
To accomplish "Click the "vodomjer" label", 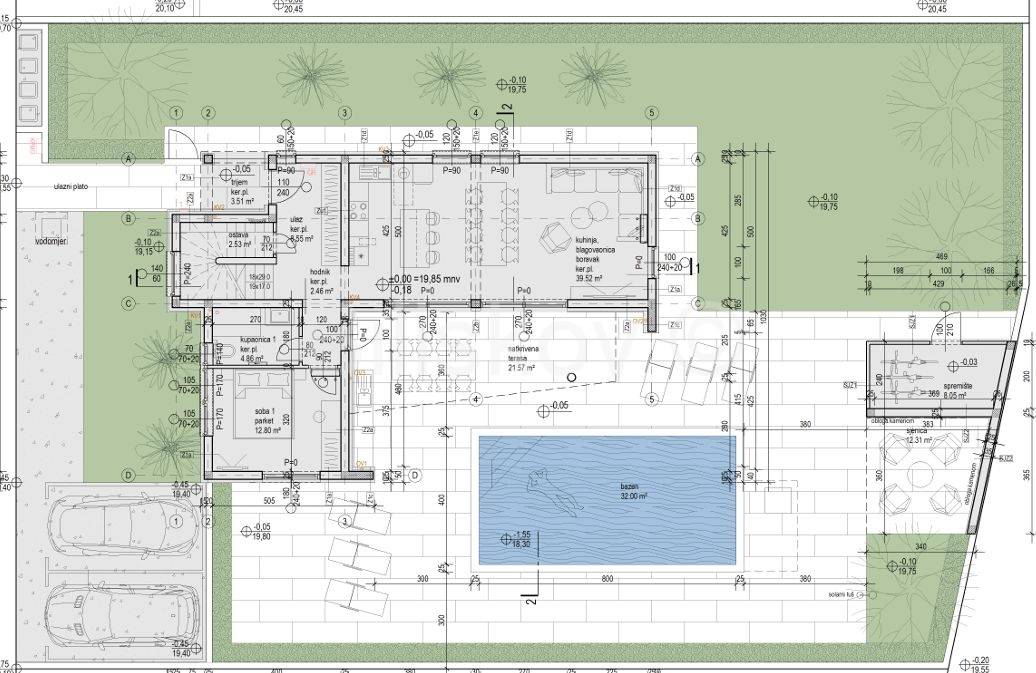I will (x=49, y=240).
